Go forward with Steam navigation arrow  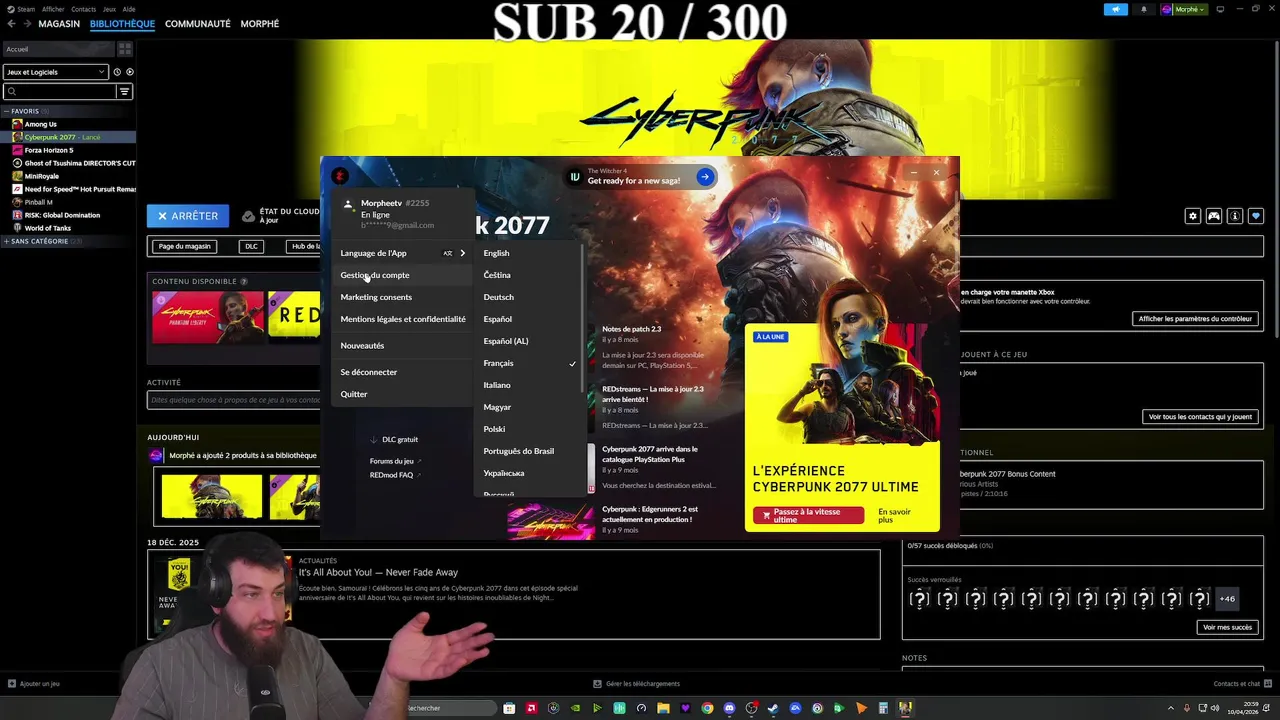point(26,24)
